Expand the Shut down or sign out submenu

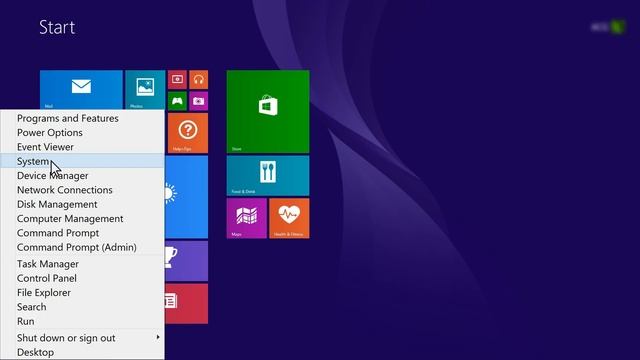[x=82, y=338]
